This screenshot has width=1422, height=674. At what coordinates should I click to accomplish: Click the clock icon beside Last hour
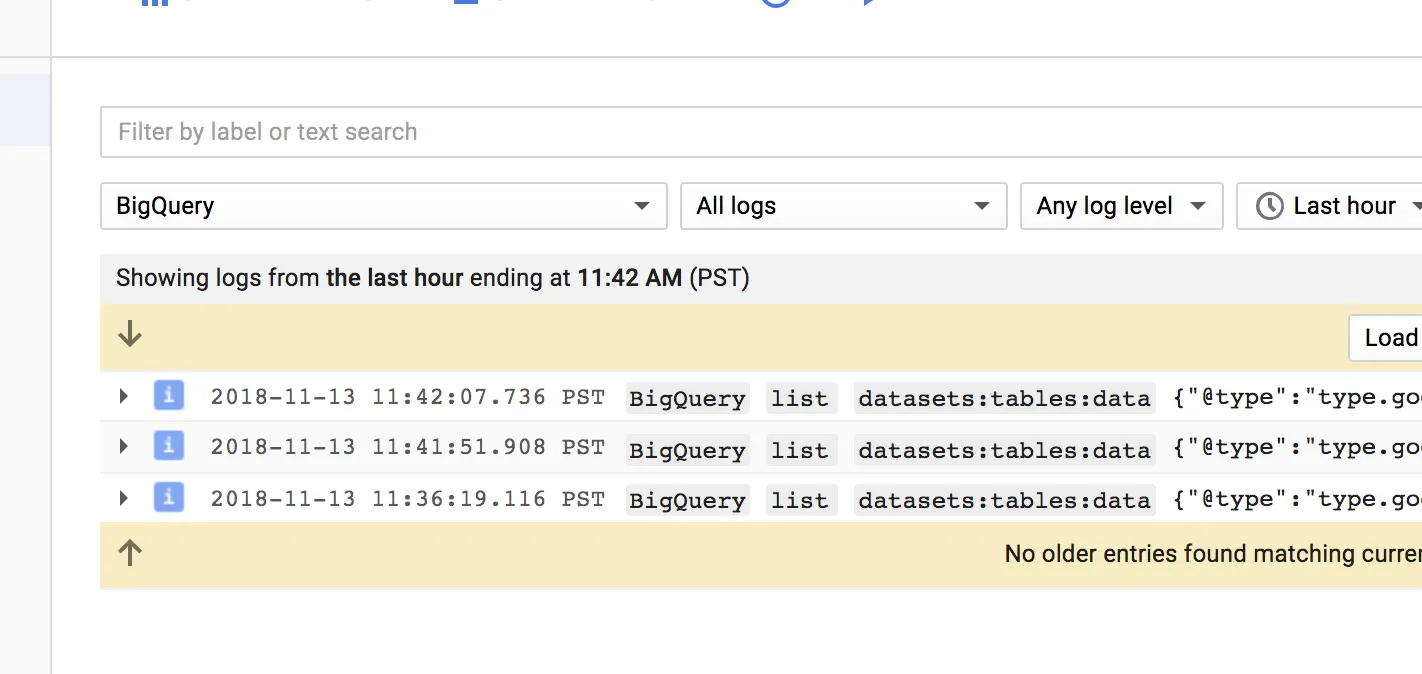(1269, 206)
